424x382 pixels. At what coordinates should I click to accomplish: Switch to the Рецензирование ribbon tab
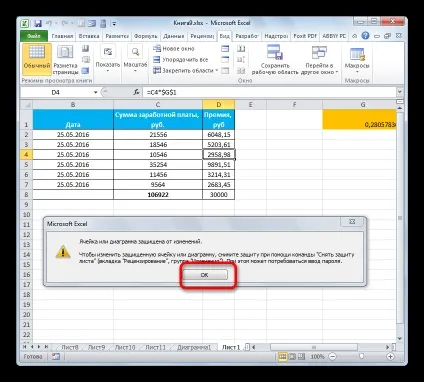point(202,36)
